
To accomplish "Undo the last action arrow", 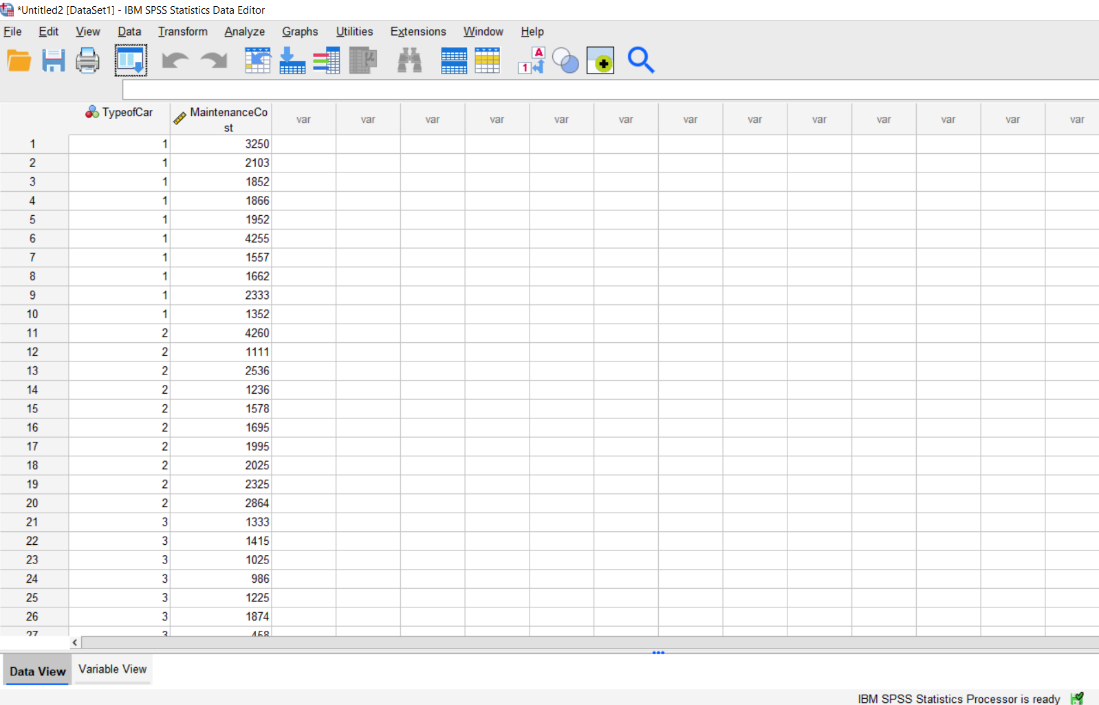I will (x=175, y=61).
